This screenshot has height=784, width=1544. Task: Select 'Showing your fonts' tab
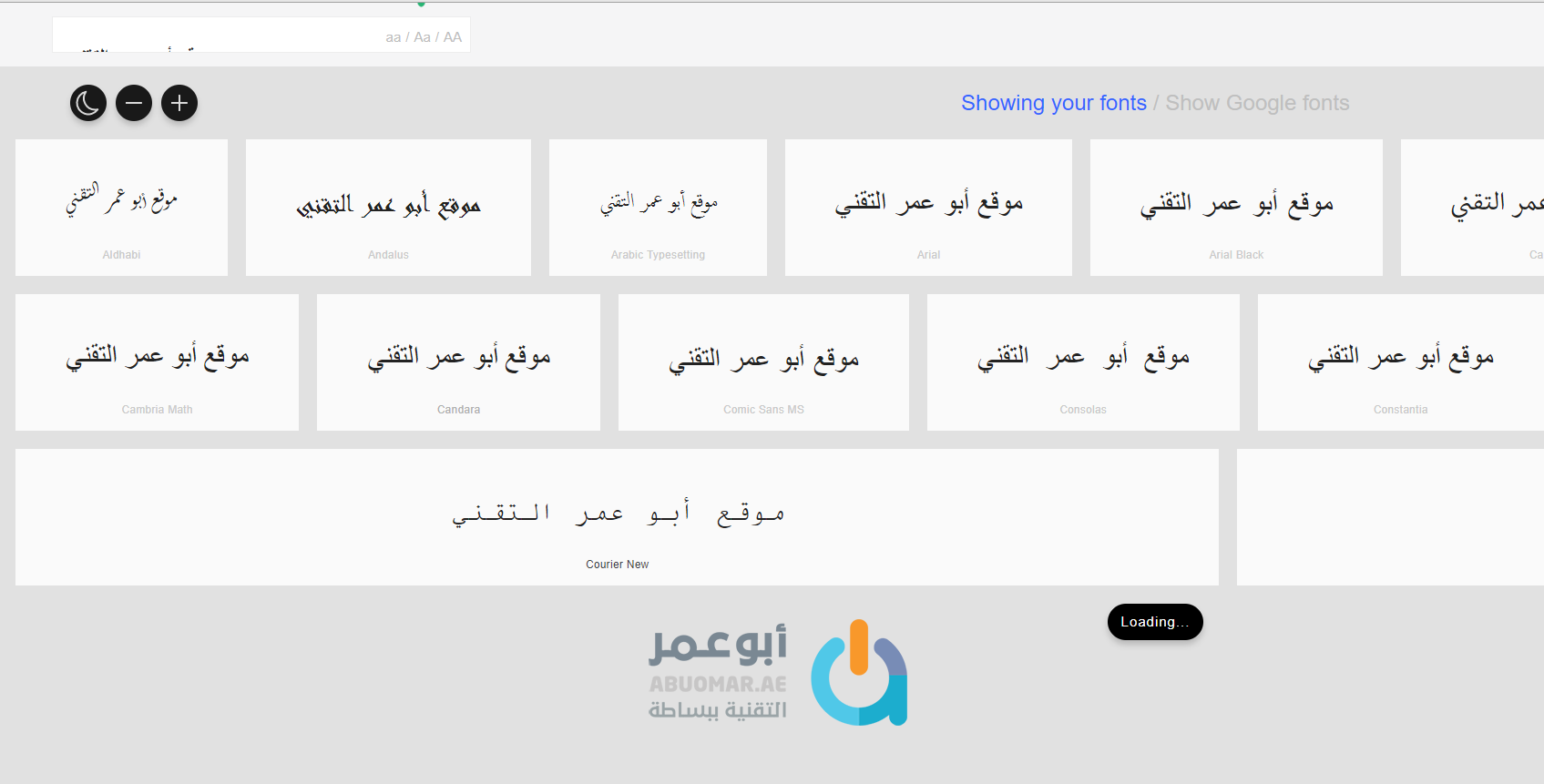click(x=1053, y=103)
